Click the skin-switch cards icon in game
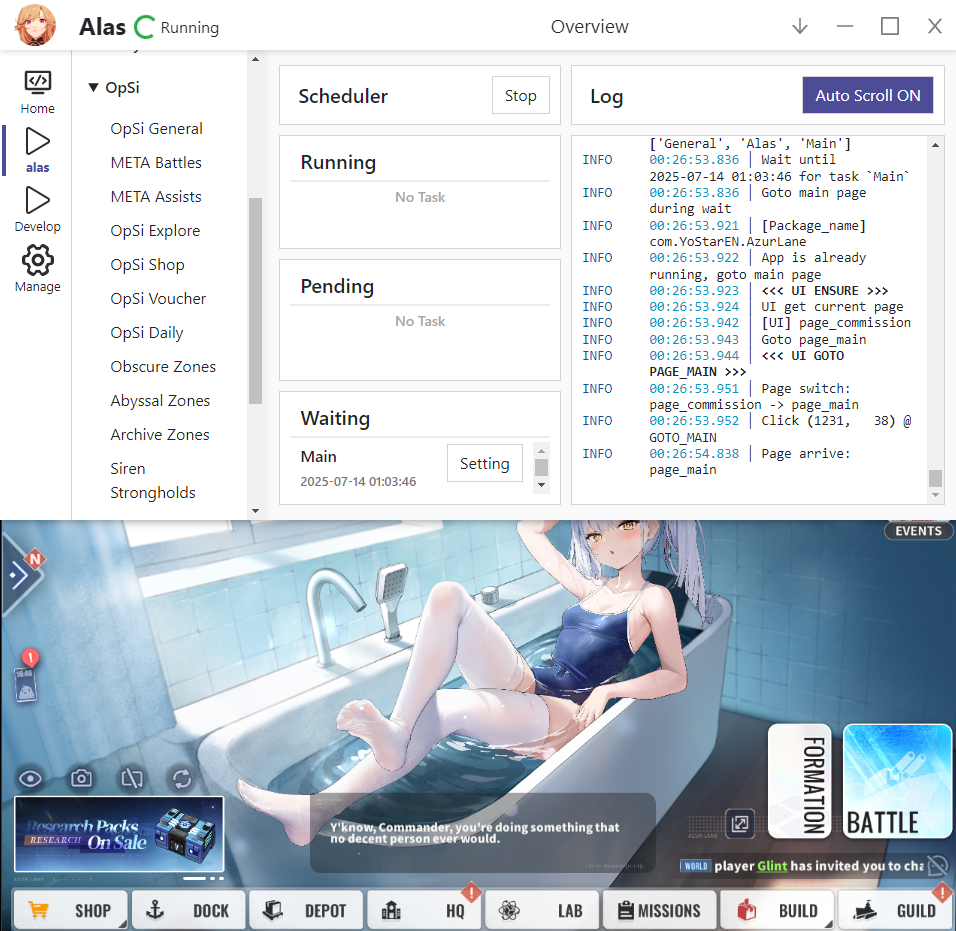 click(x=132, y=778)
